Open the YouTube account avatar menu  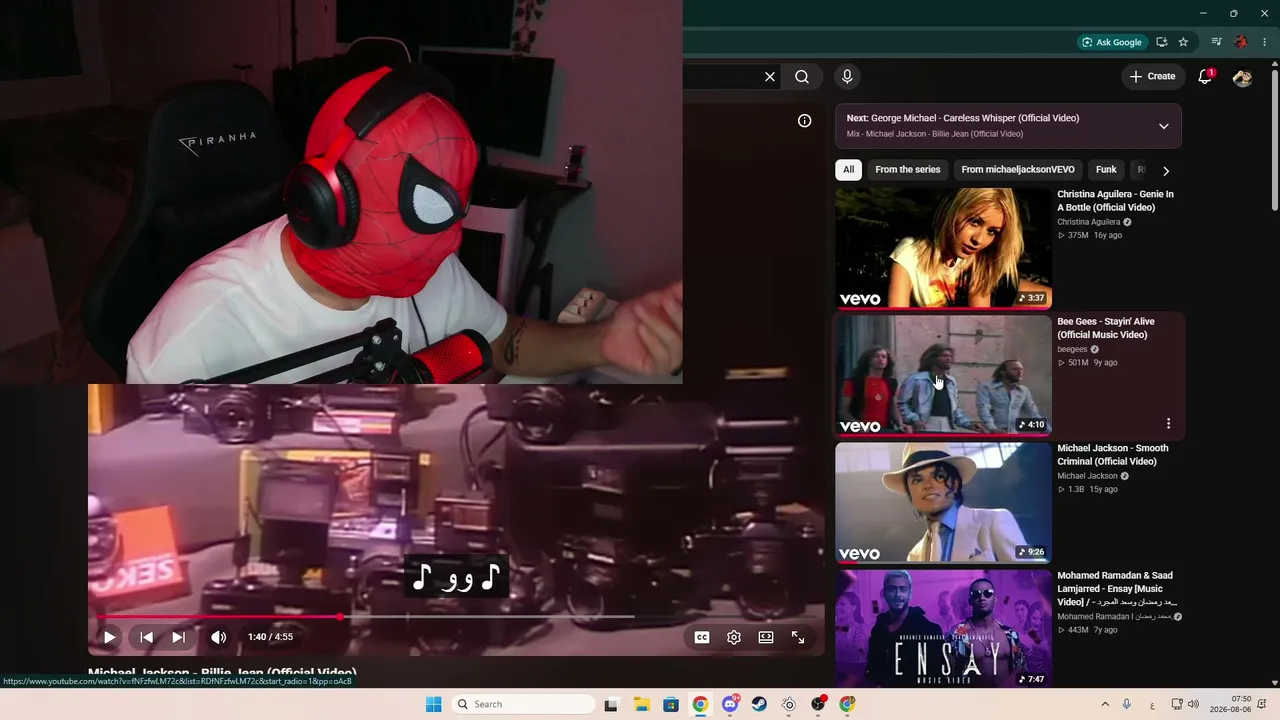[1242, 76]
